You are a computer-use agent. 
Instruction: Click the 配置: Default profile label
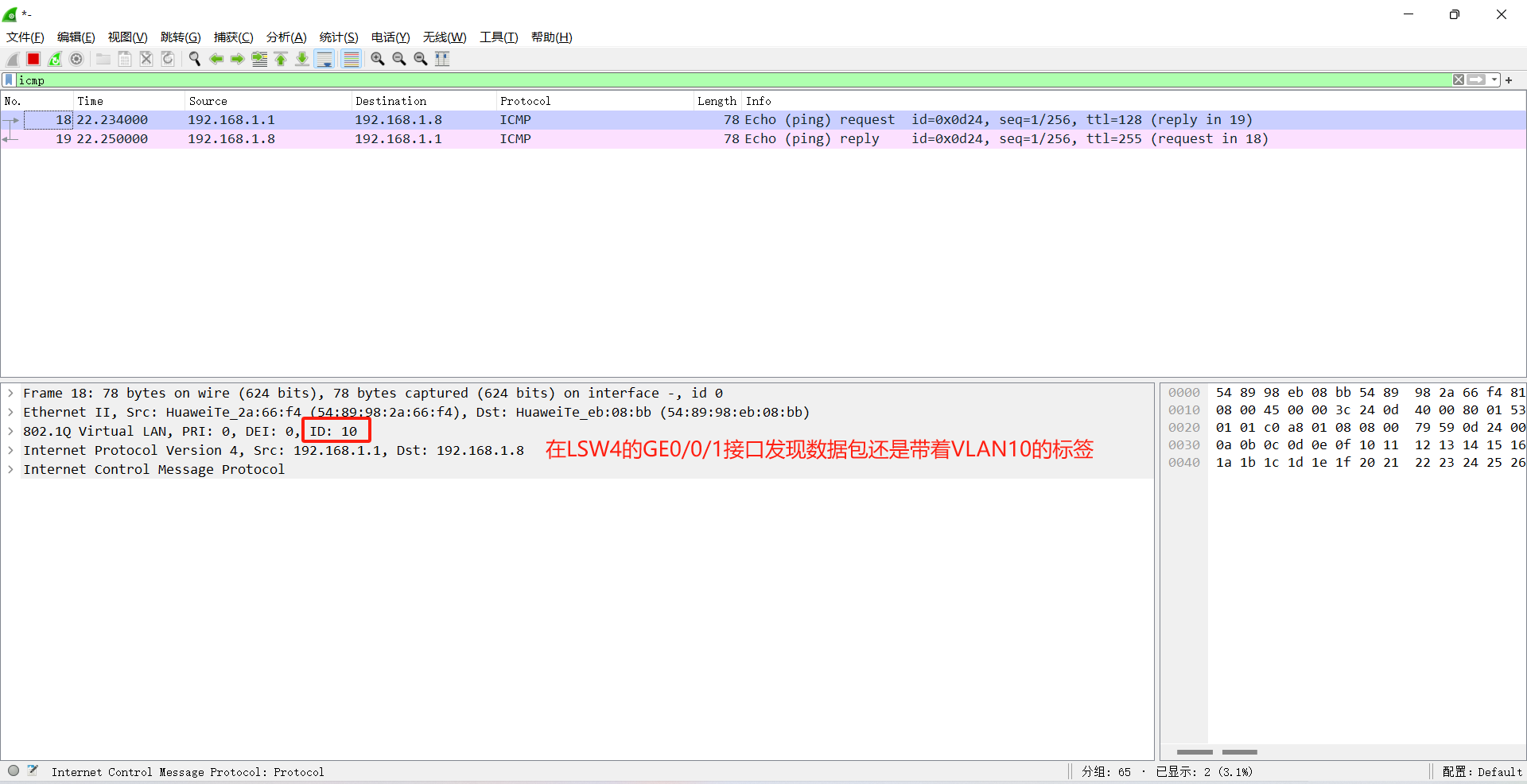1482,772
